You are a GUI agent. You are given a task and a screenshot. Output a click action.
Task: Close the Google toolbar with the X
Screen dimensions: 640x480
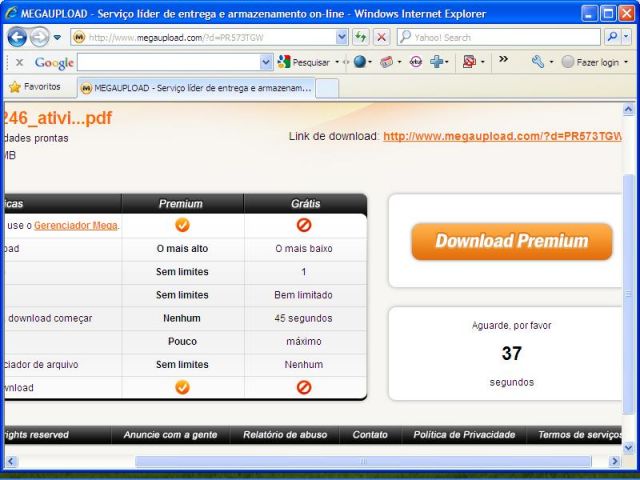(x=19, y=62)
